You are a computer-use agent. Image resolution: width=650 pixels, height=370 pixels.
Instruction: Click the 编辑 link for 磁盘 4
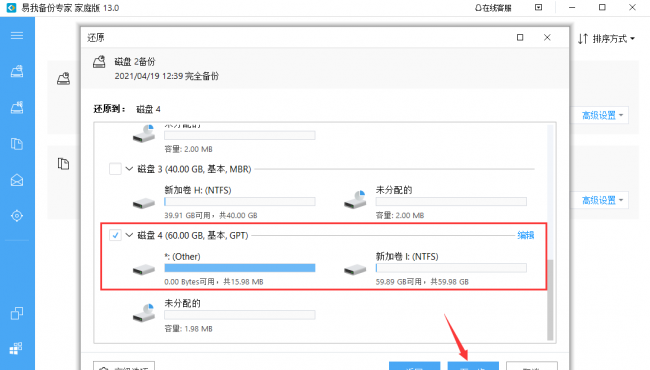coord(526,235)
